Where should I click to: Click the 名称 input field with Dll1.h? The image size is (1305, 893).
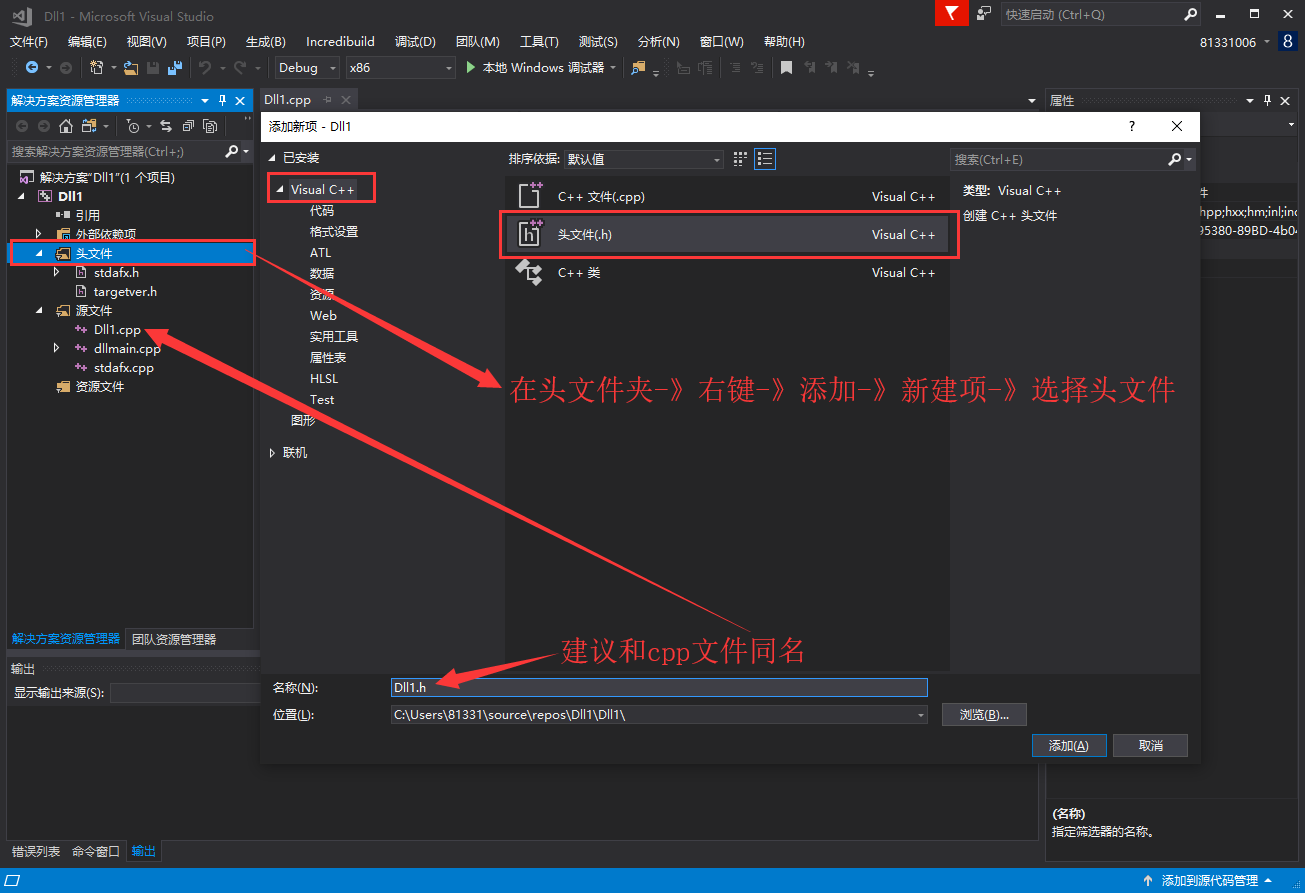click(x=659, y=687)
